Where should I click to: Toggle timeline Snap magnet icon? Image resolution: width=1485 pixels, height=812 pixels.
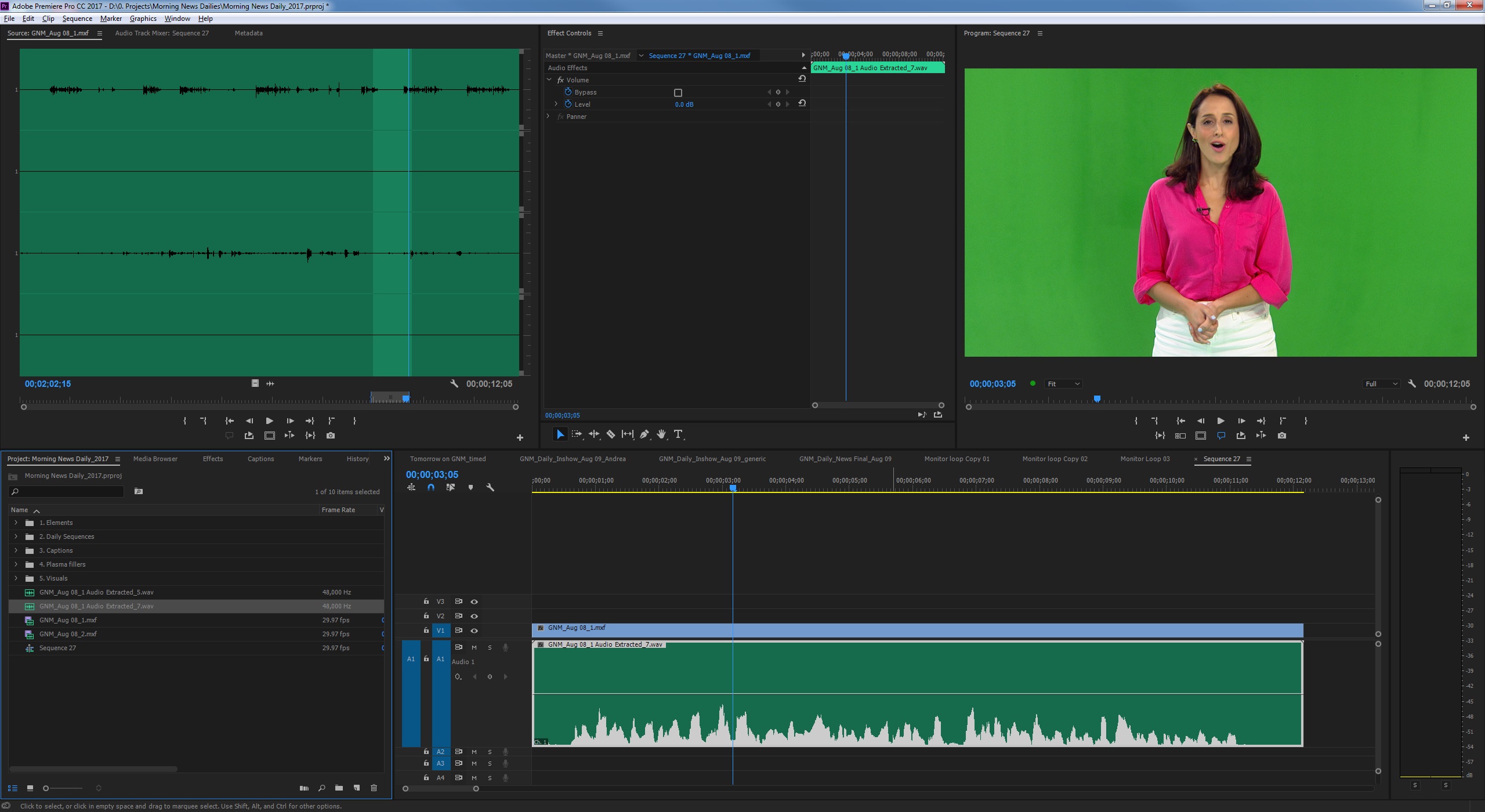(x=430, y=488)
